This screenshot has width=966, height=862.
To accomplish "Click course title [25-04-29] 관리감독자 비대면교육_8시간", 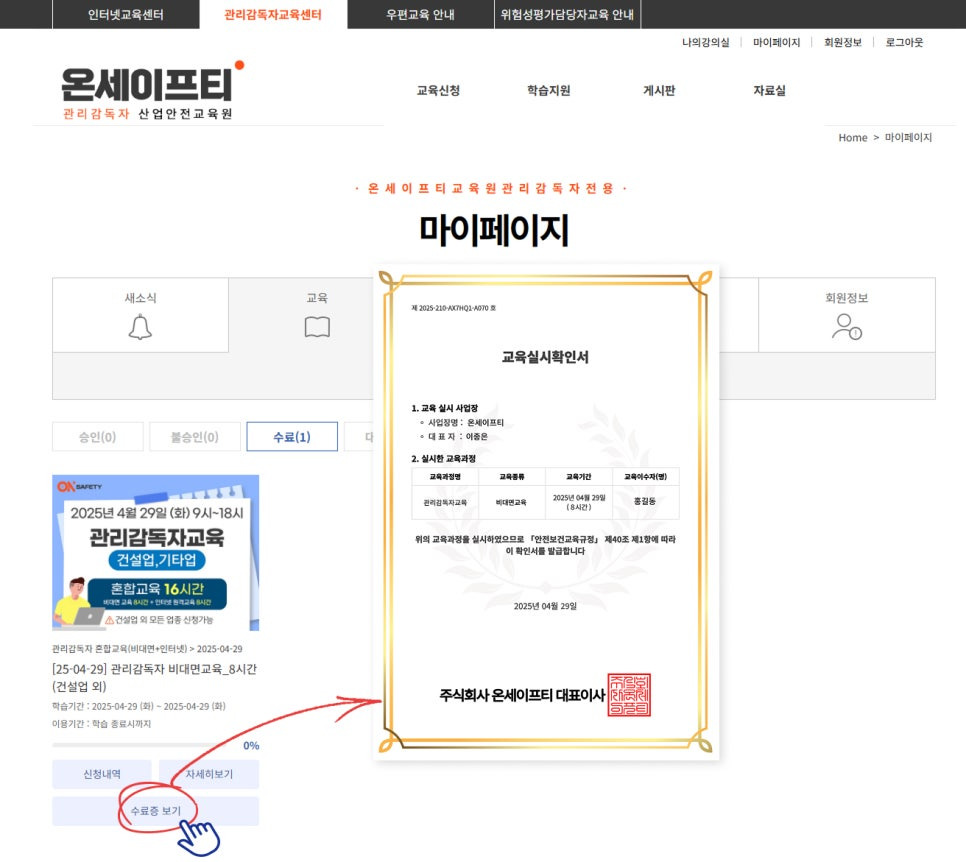I will click(154, 677).
